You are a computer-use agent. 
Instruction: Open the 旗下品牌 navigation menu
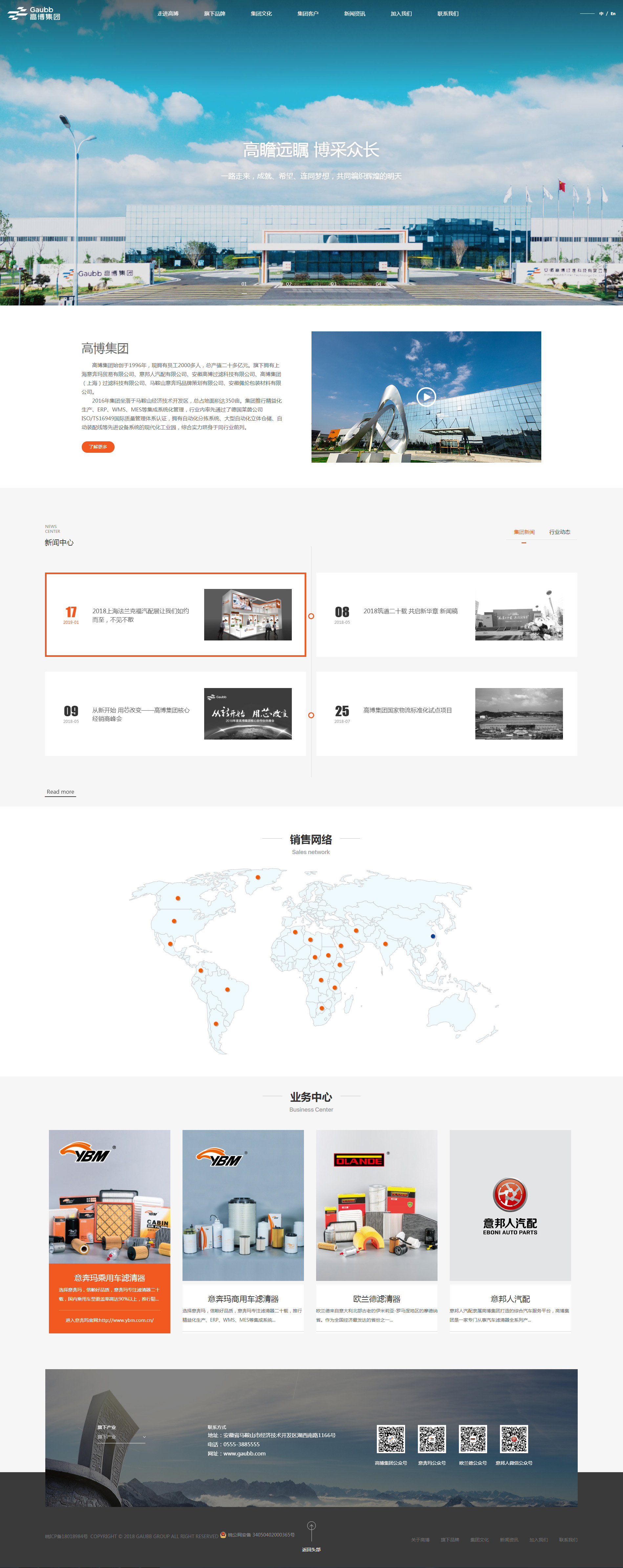tap(214, 13)
